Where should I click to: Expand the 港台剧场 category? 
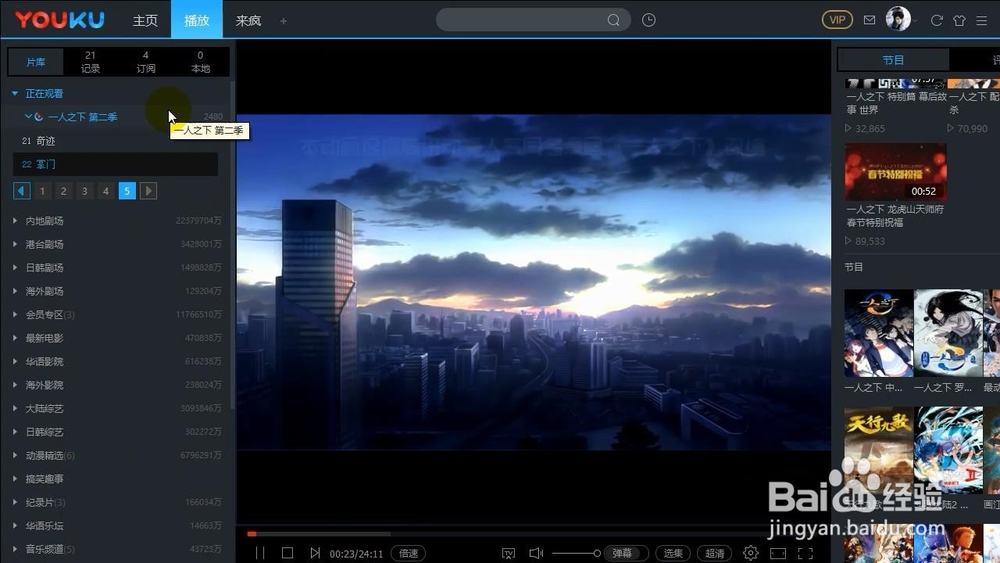[x=14, y=244]
